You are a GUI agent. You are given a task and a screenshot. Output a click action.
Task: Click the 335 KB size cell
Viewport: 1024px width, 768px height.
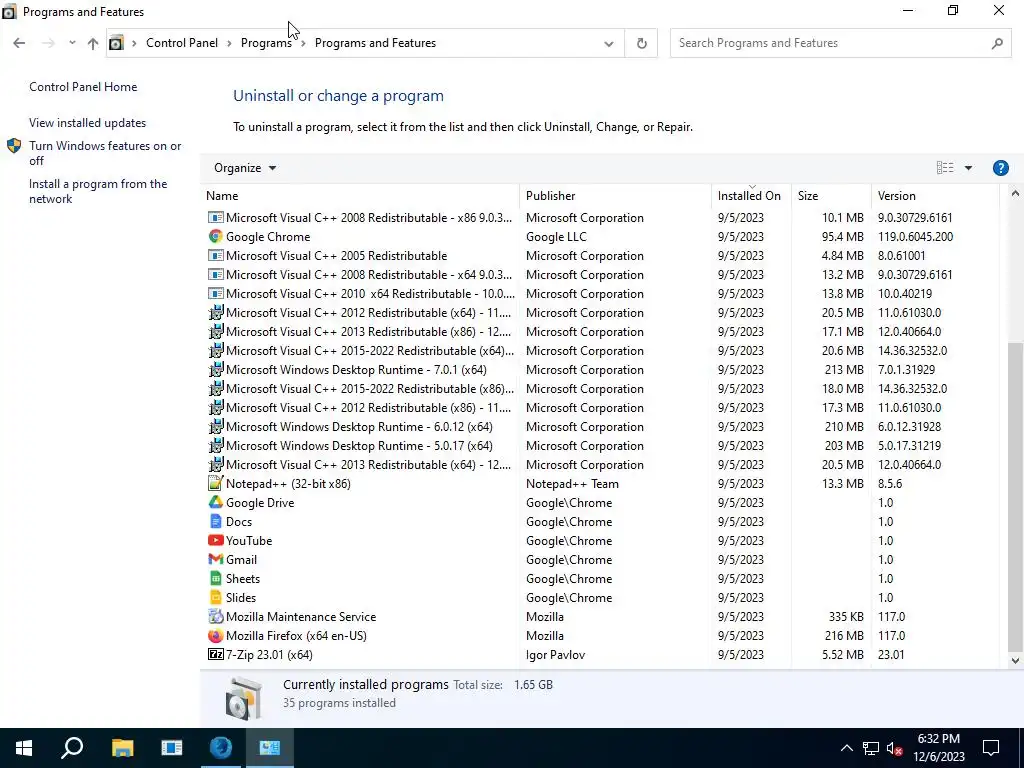click(846, 616)
